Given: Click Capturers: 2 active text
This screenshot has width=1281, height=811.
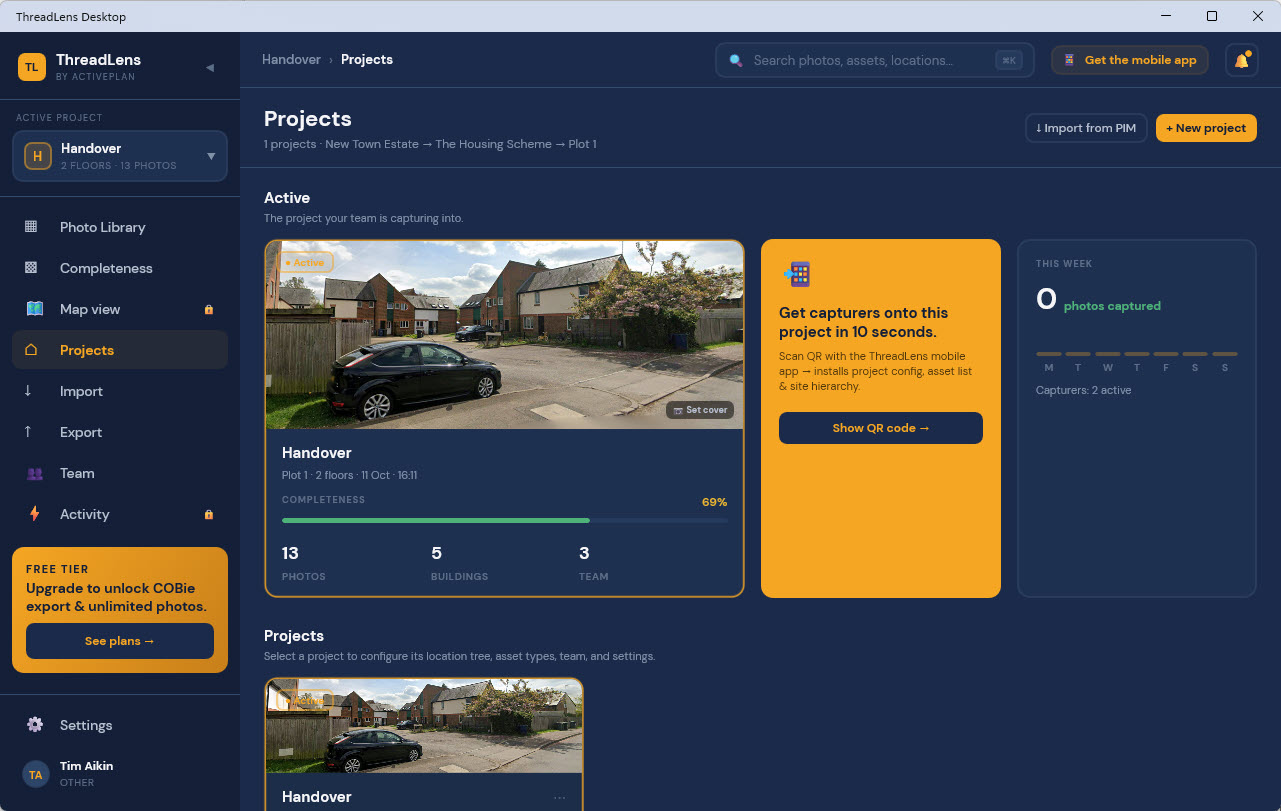Looking at the screenshot, I should point(1083,390).
